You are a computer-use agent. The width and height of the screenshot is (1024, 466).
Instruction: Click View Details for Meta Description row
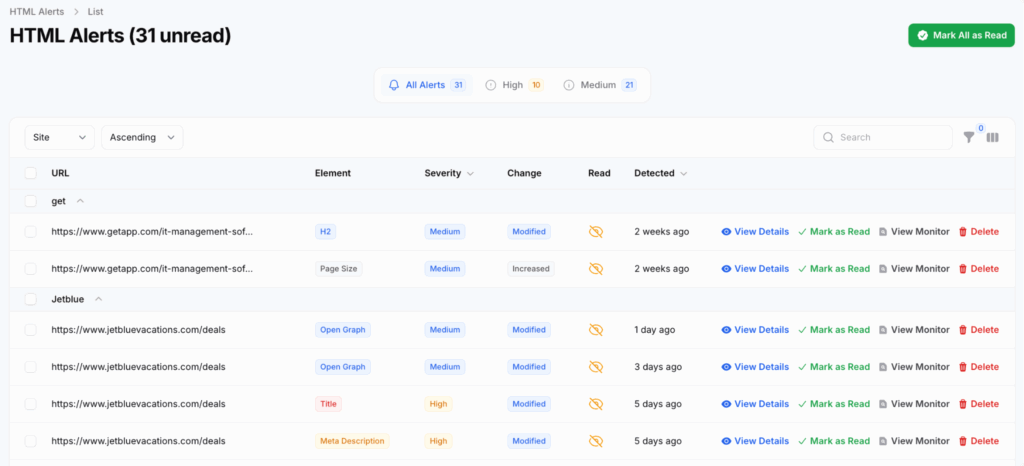[755, 441]
